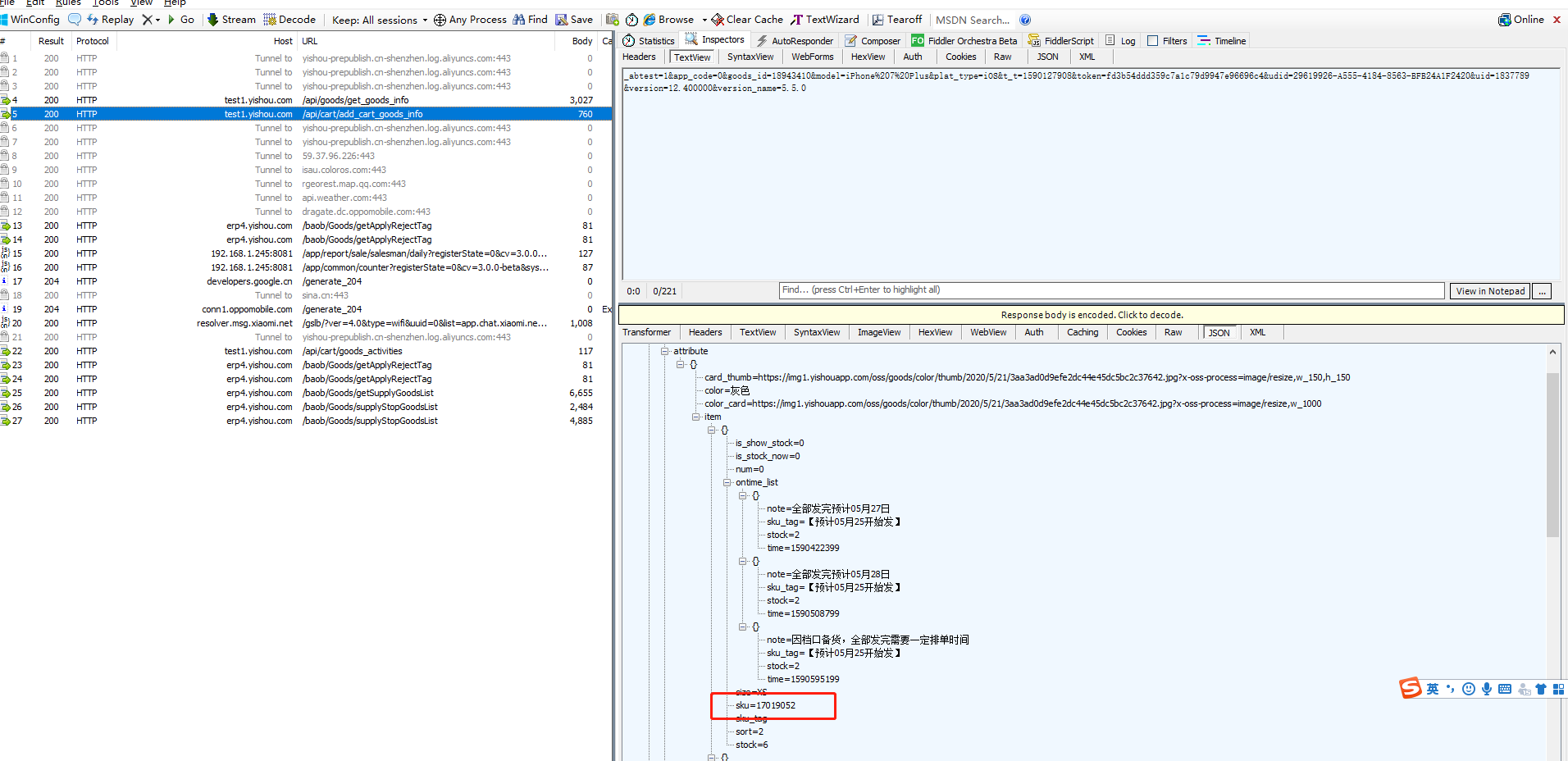The image size is (1568, 761).
Task: Click the Tearoff toolbar button
Action: coord(897,20)
